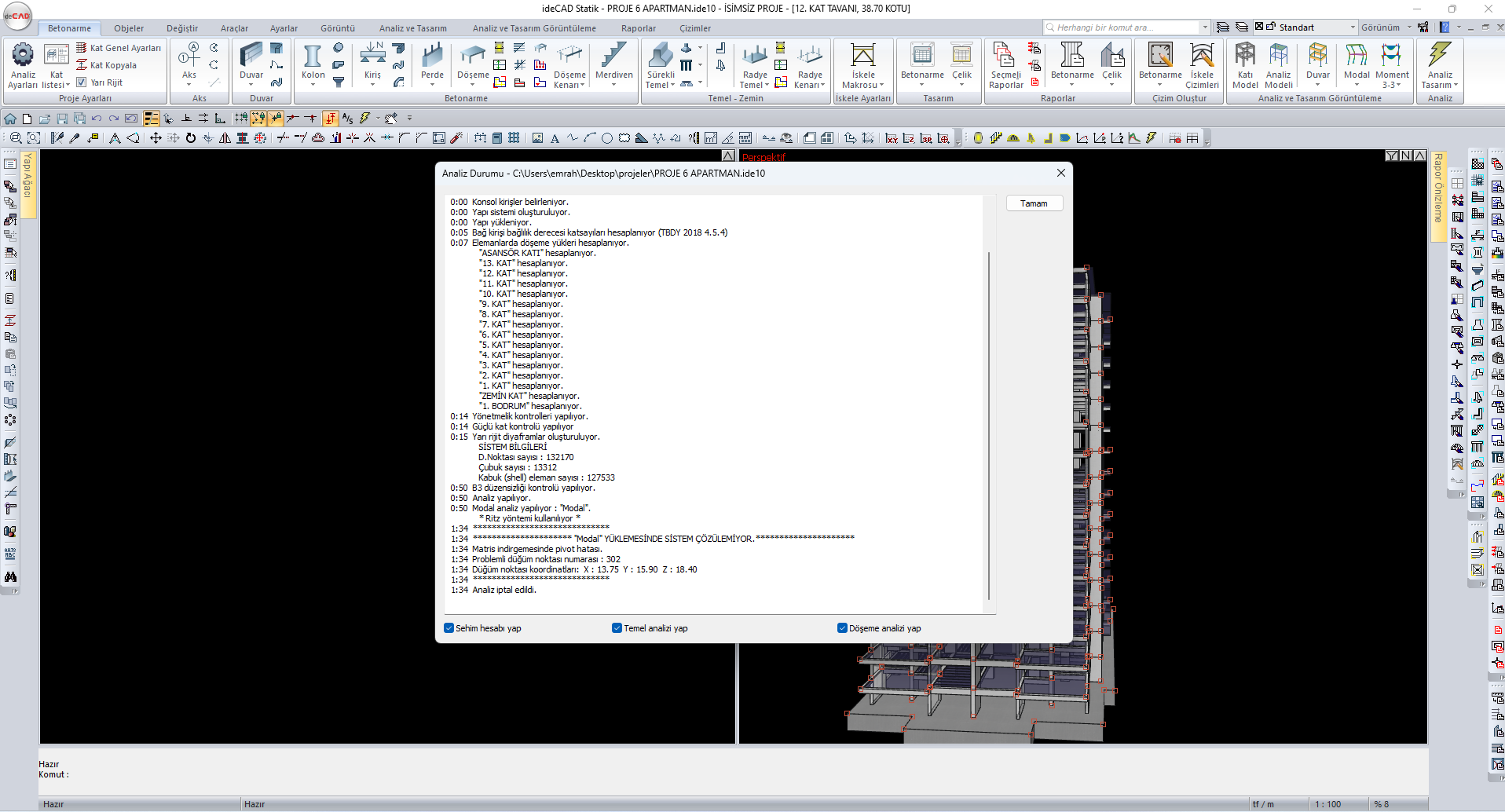Click the Analiz Modeli icon
The image size is (1505, 812).
[x=1278, y=57]
